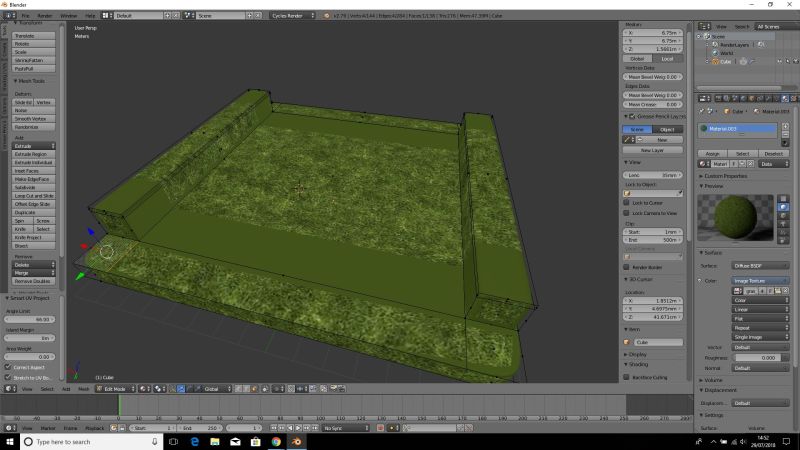The image size is (800, 450).
Task: Click the Blender icon in Windows taskbar
Action: pos(296,441)
